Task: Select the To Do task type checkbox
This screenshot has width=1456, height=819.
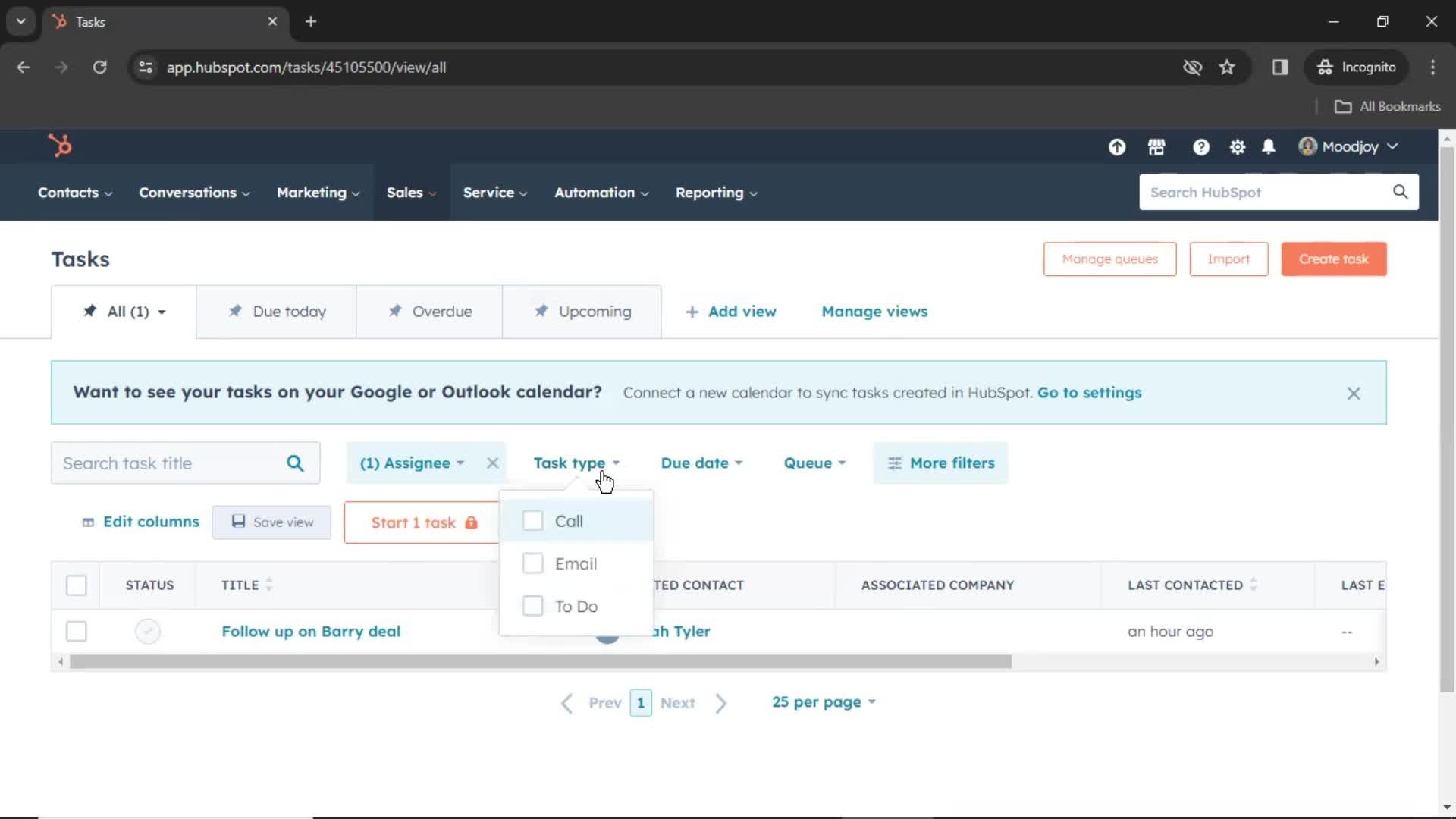Action: click(x=531, y=606)
